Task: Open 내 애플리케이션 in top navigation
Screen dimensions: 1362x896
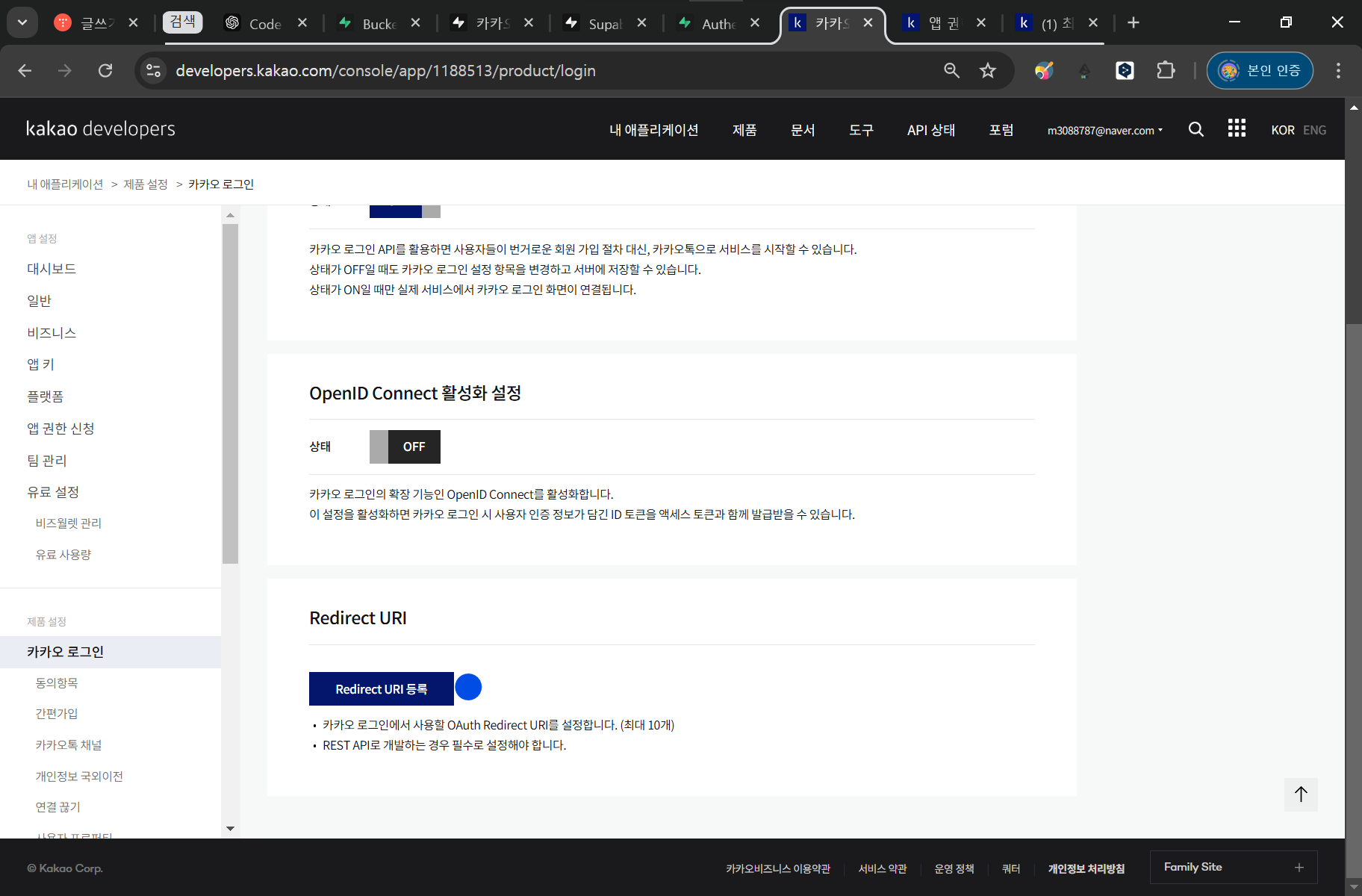Action: pyautogui.click(x=653, y=130)
